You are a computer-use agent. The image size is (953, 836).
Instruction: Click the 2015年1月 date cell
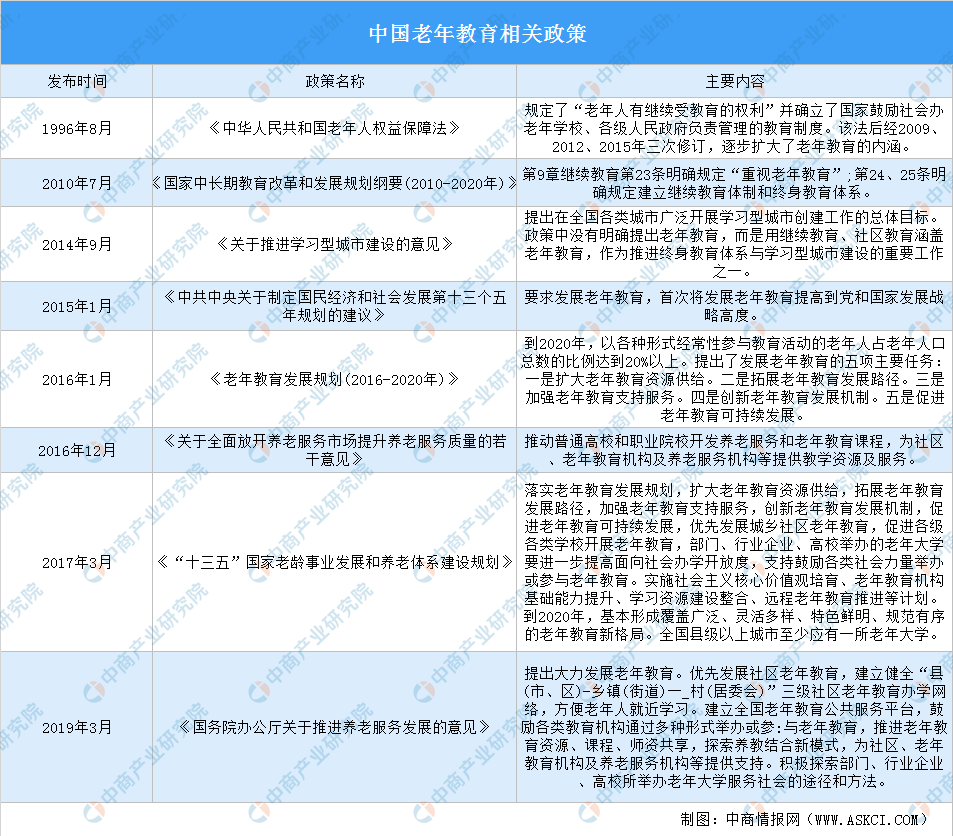click(x=77, y=306)
